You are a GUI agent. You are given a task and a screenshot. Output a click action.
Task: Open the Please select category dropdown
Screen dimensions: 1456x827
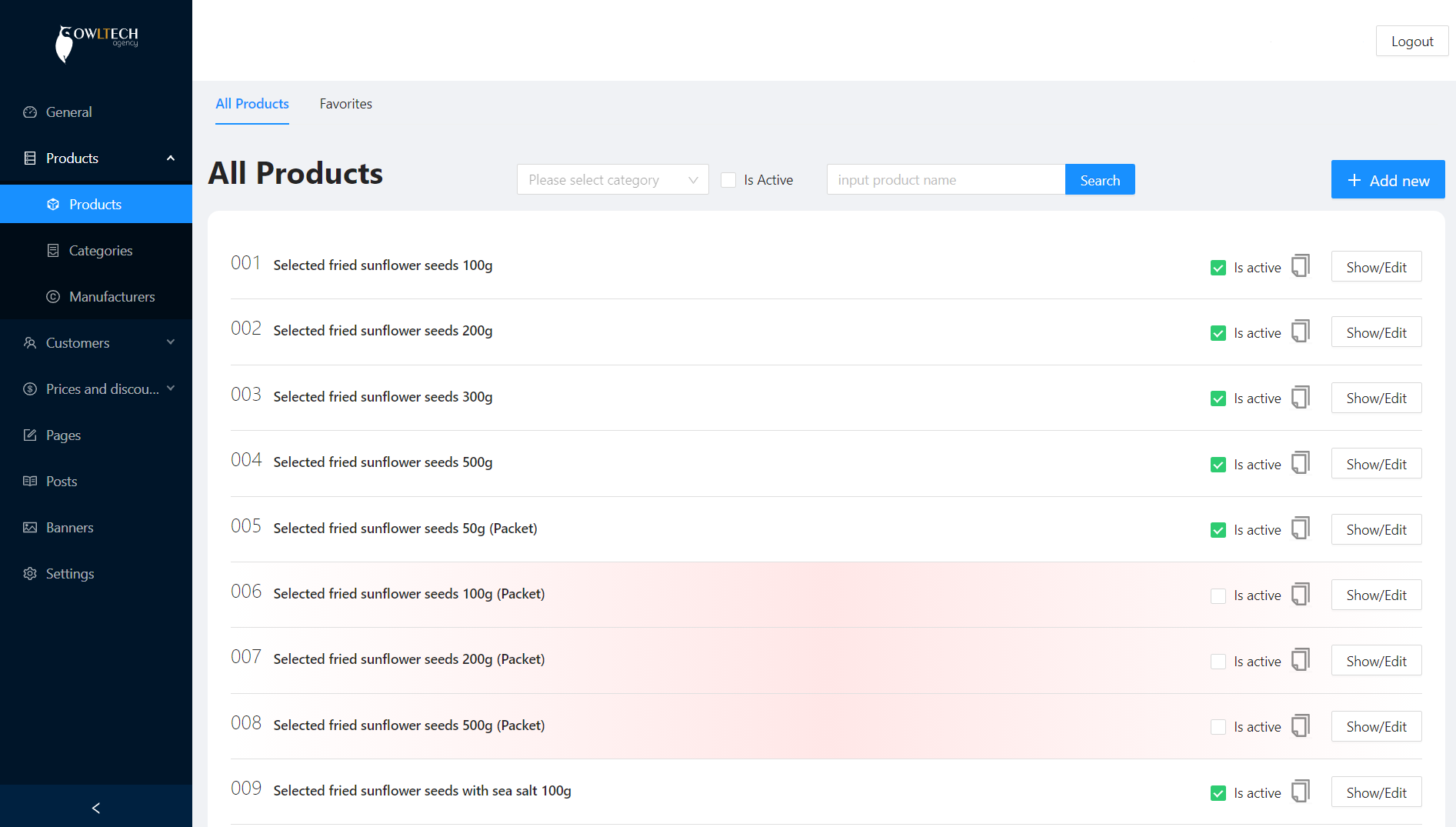coord(612,179)
